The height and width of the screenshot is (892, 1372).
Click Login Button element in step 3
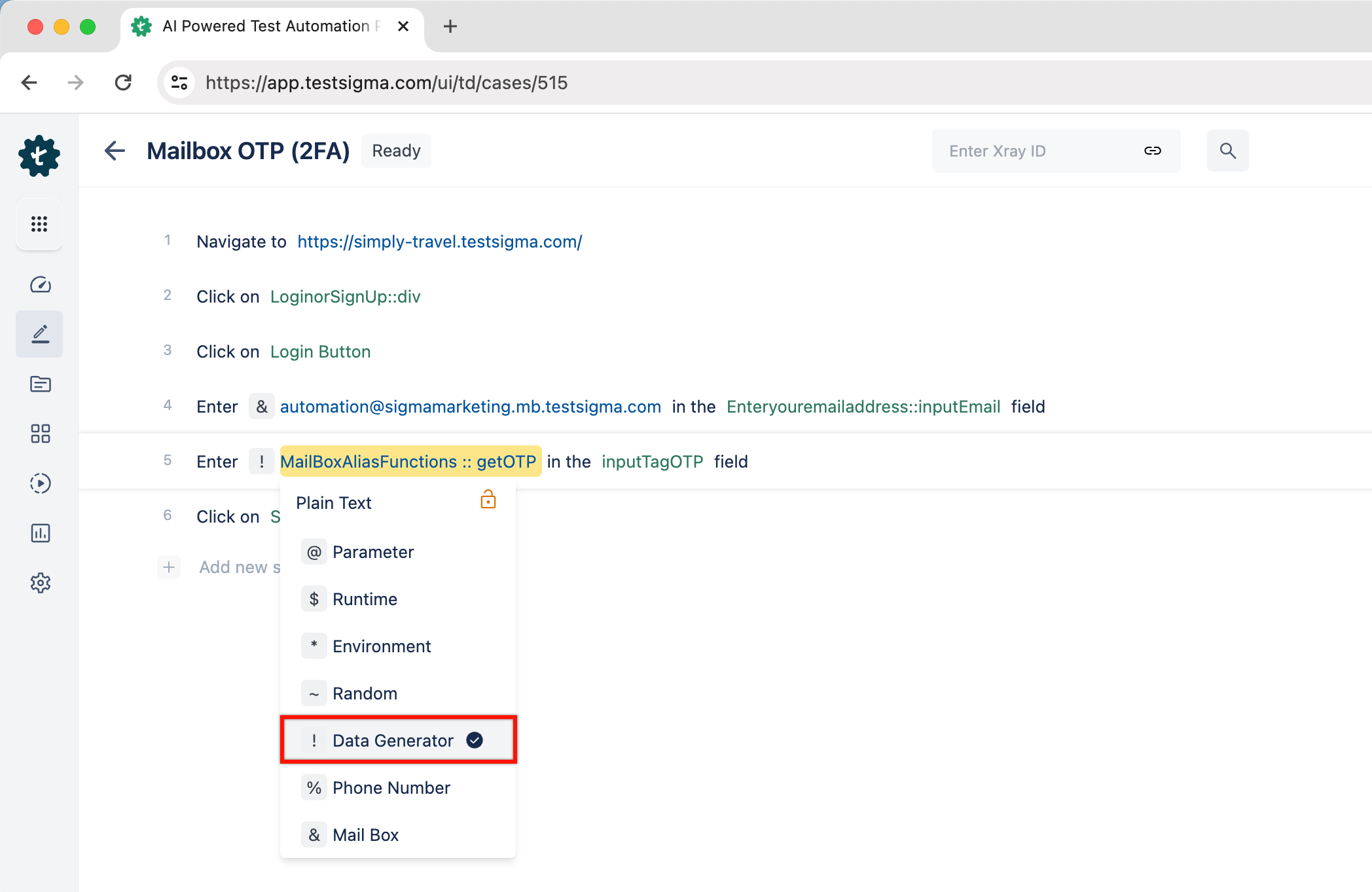pos(320,352)
